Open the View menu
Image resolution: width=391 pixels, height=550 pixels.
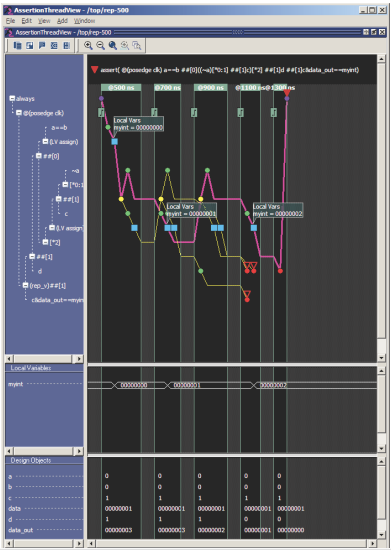44,21
